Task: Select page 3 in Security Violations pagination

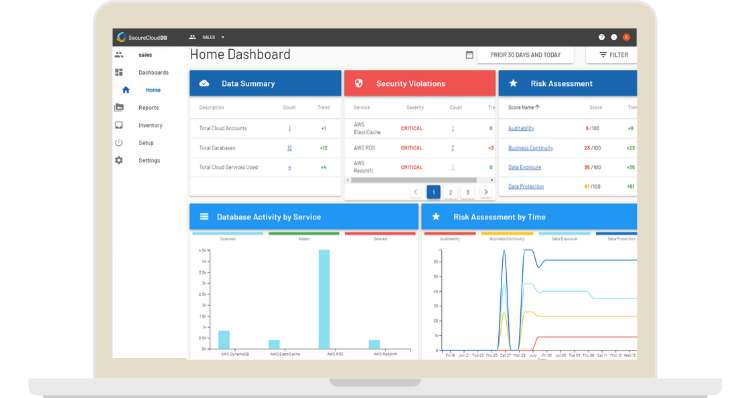Action: tap(468, 192)
